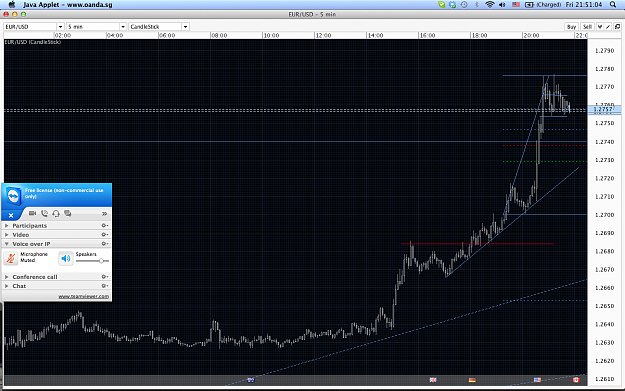Click the blue sync menu bar icon
This screenshot has height=391, width=625.
point(452,5)
